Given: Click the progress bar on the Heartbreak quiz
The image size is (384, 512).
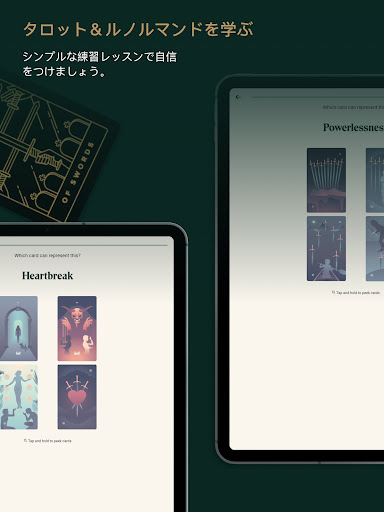Looking at the screenshot, I should point(84,245).
